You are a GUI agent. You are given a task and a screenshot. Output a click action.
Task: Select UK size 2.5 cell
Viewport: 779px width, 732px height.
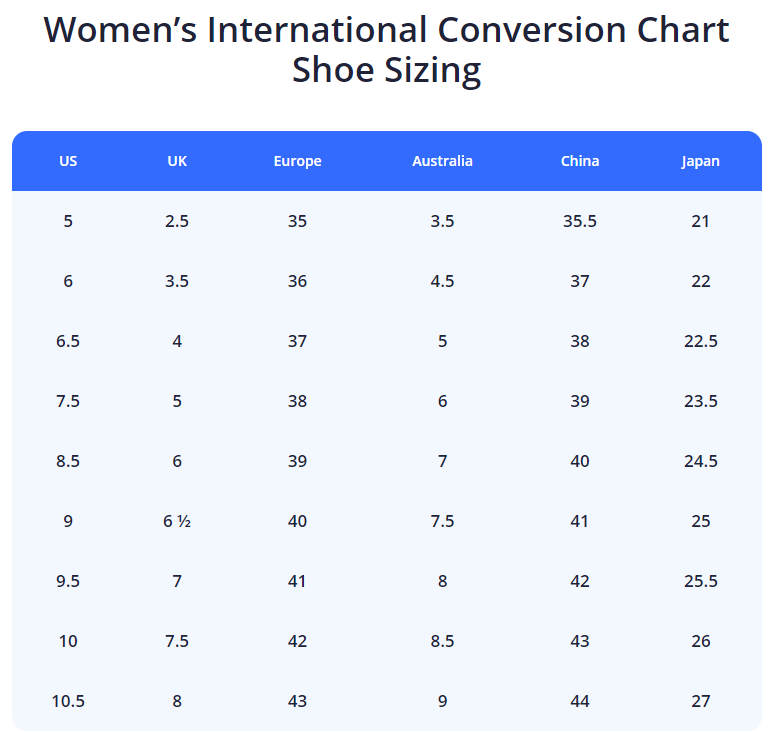click(x=177, y=221)
